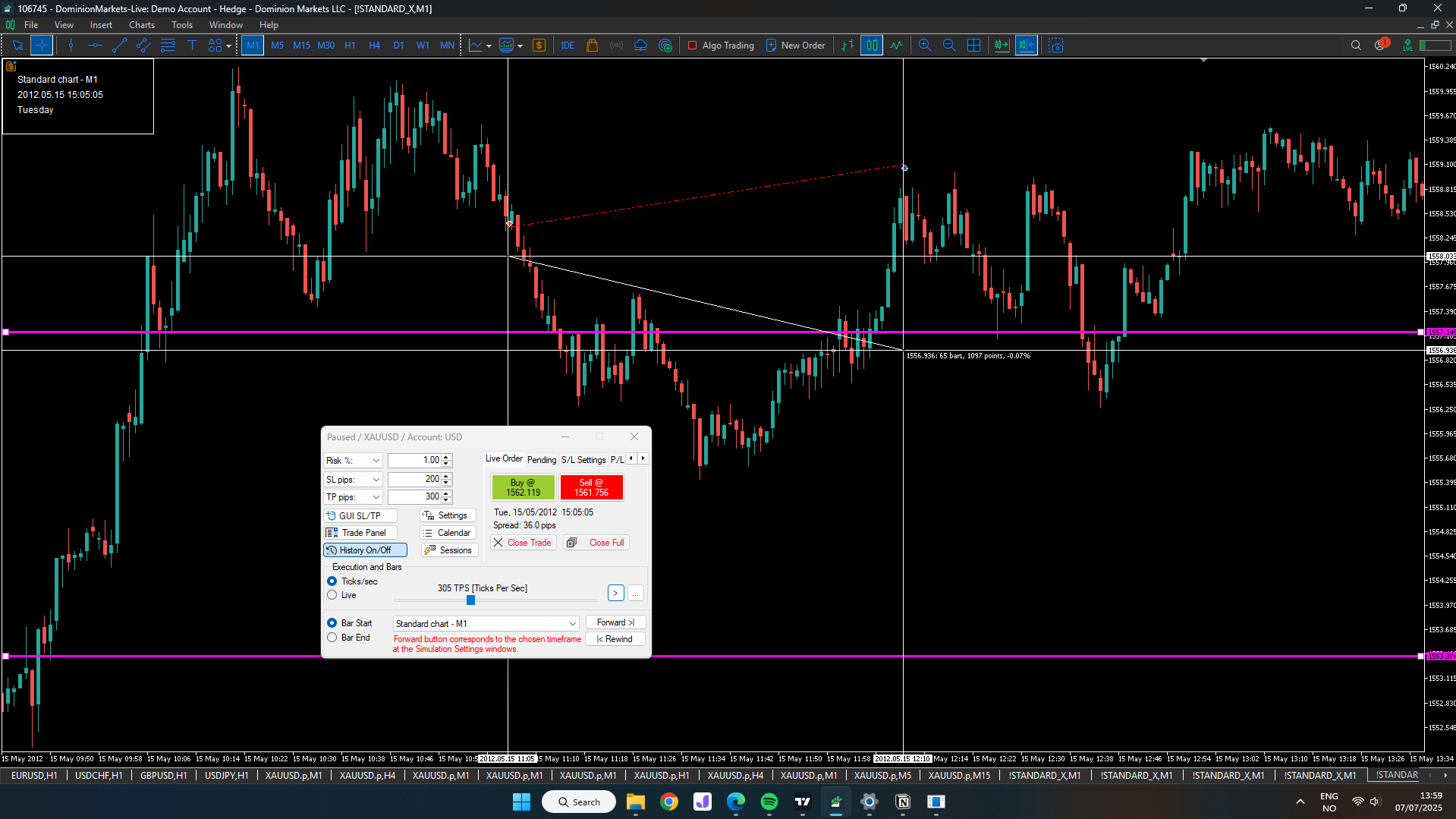Show hidden system tray icons
1456x819 pixels.
[1300, 802]
